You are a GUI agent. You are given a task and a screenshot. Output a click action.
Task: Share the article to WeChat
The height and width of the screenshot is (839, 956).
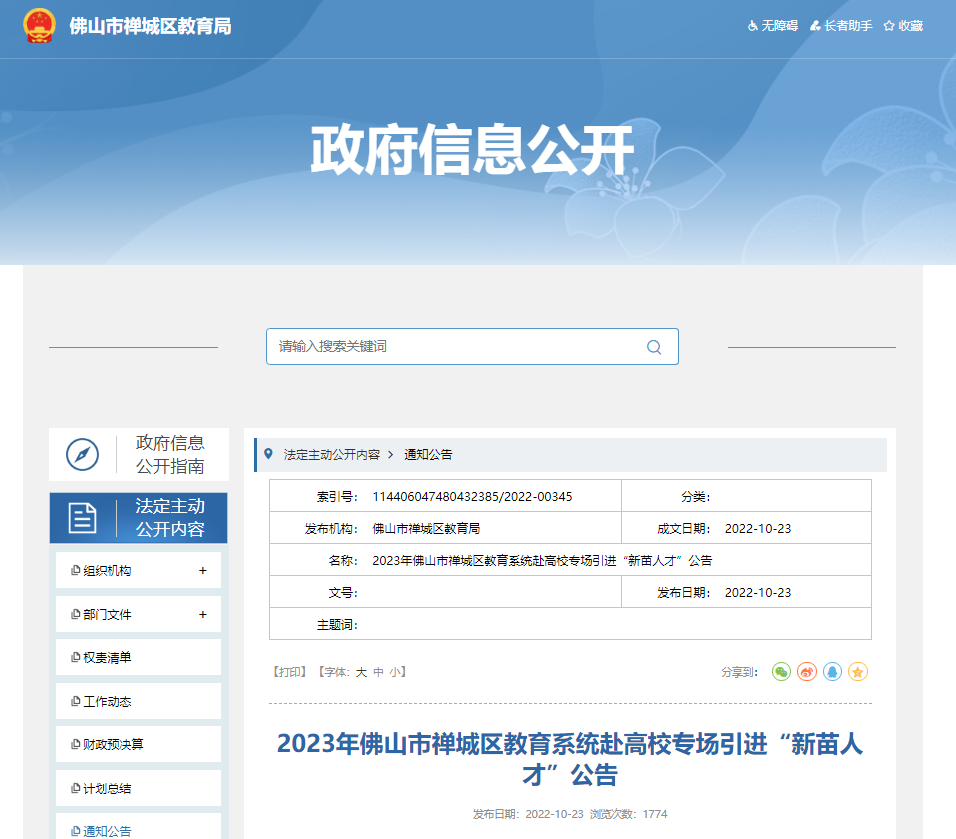[781, 672]
